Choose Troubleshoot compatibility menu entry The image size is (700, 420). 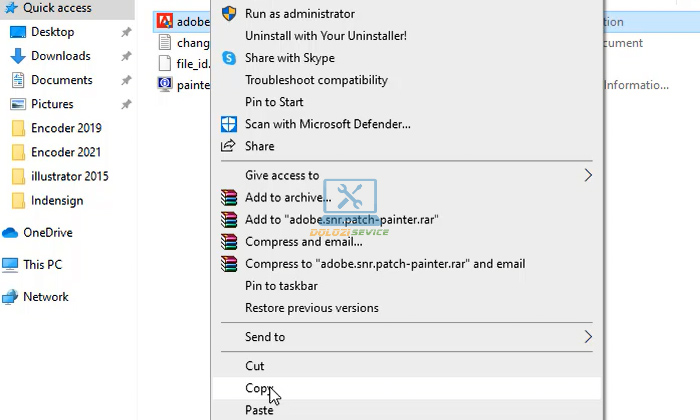pos(316,80)
